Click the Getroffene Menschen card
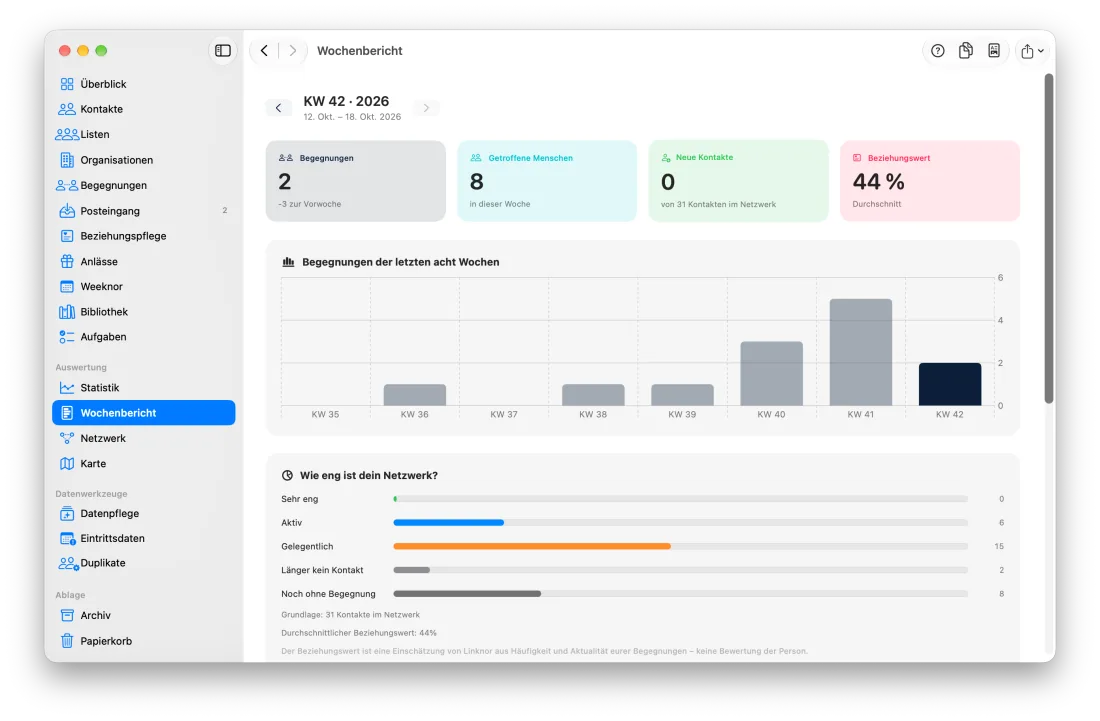The image size is (1100, 721). click(547, 181)
